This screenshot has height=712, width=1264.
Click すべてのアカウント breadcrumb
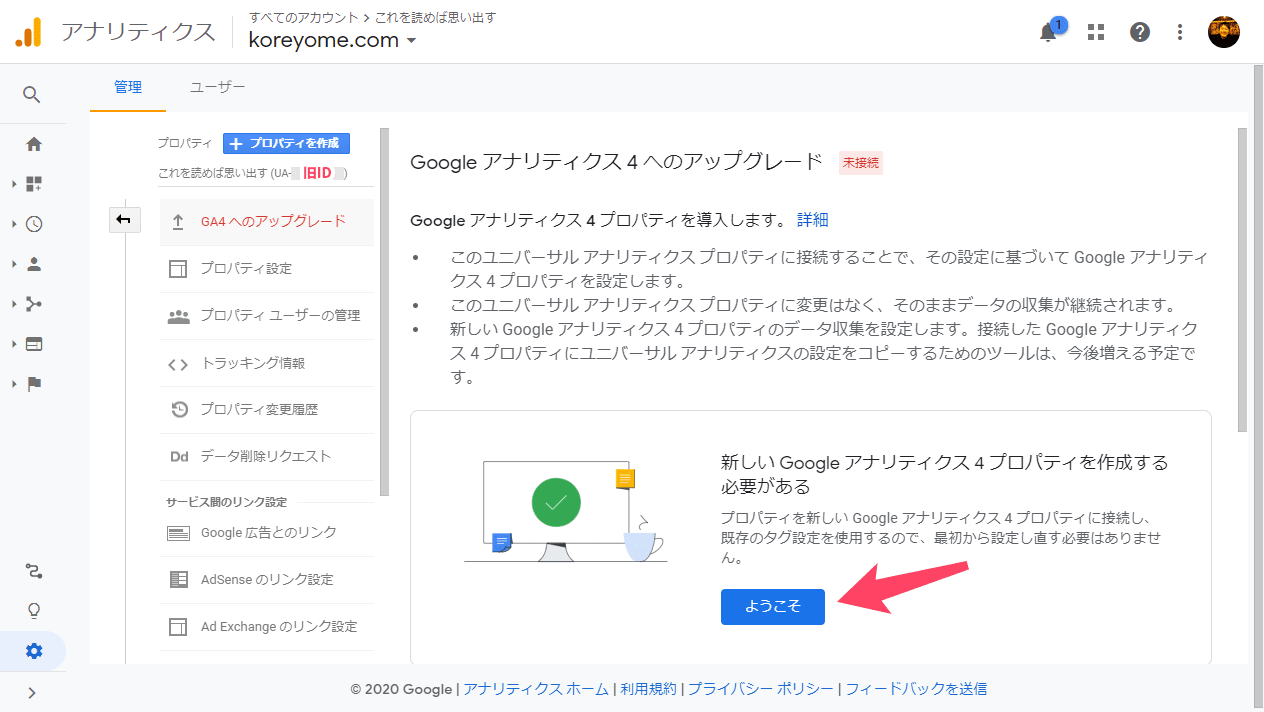304,17
